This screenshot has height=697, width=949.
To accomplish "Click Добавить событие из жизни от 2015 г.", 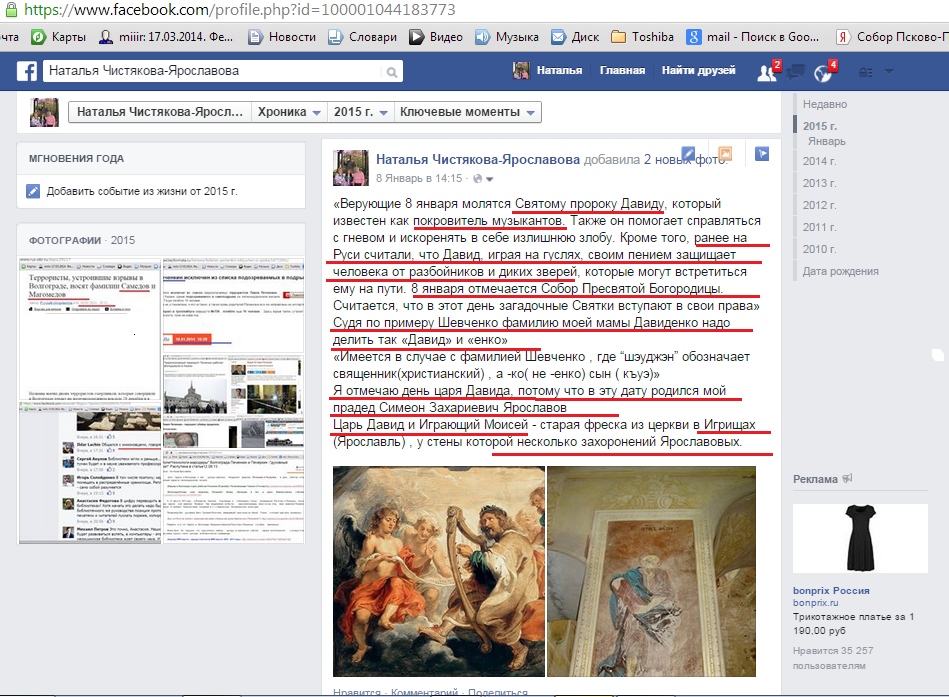I will pyautogui.click(x=142, y=191).
